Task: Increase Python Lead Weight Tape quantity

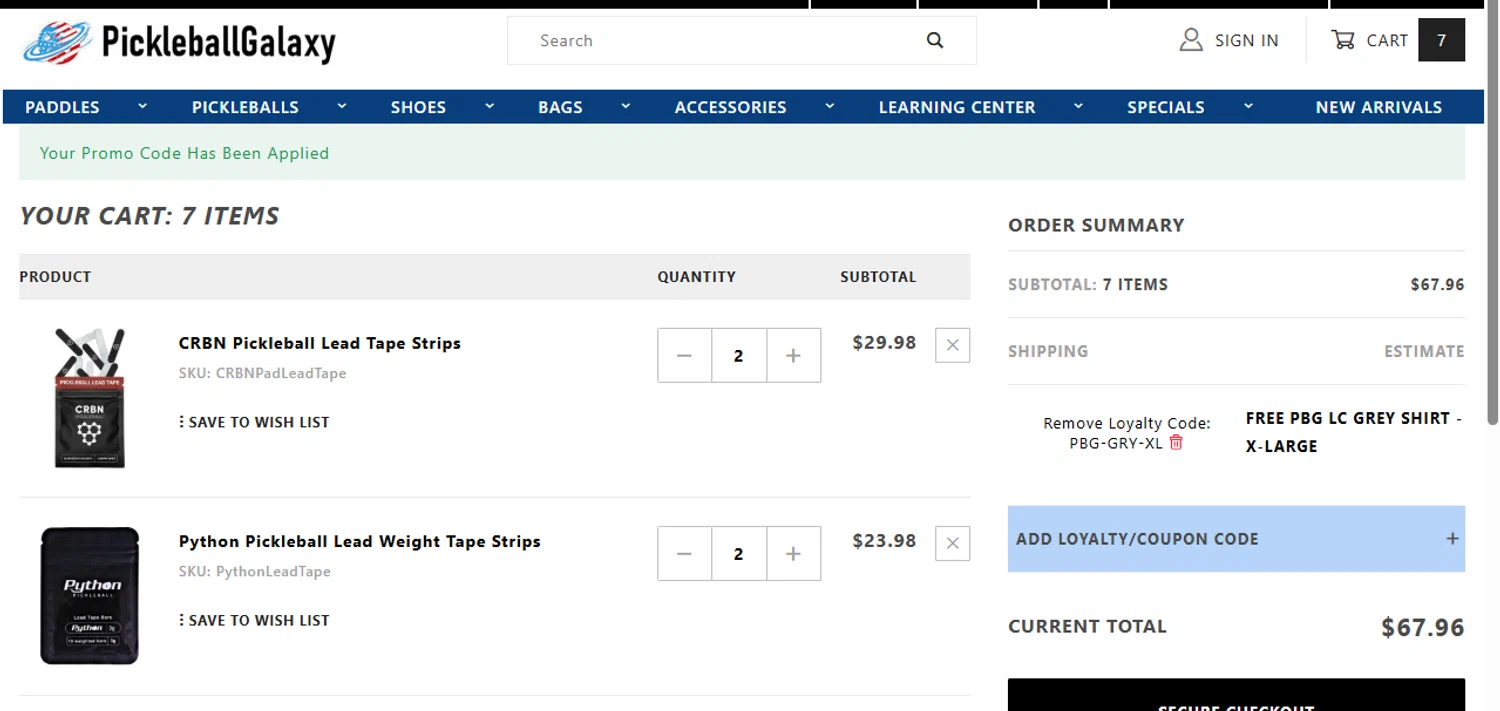Action: 793,553
